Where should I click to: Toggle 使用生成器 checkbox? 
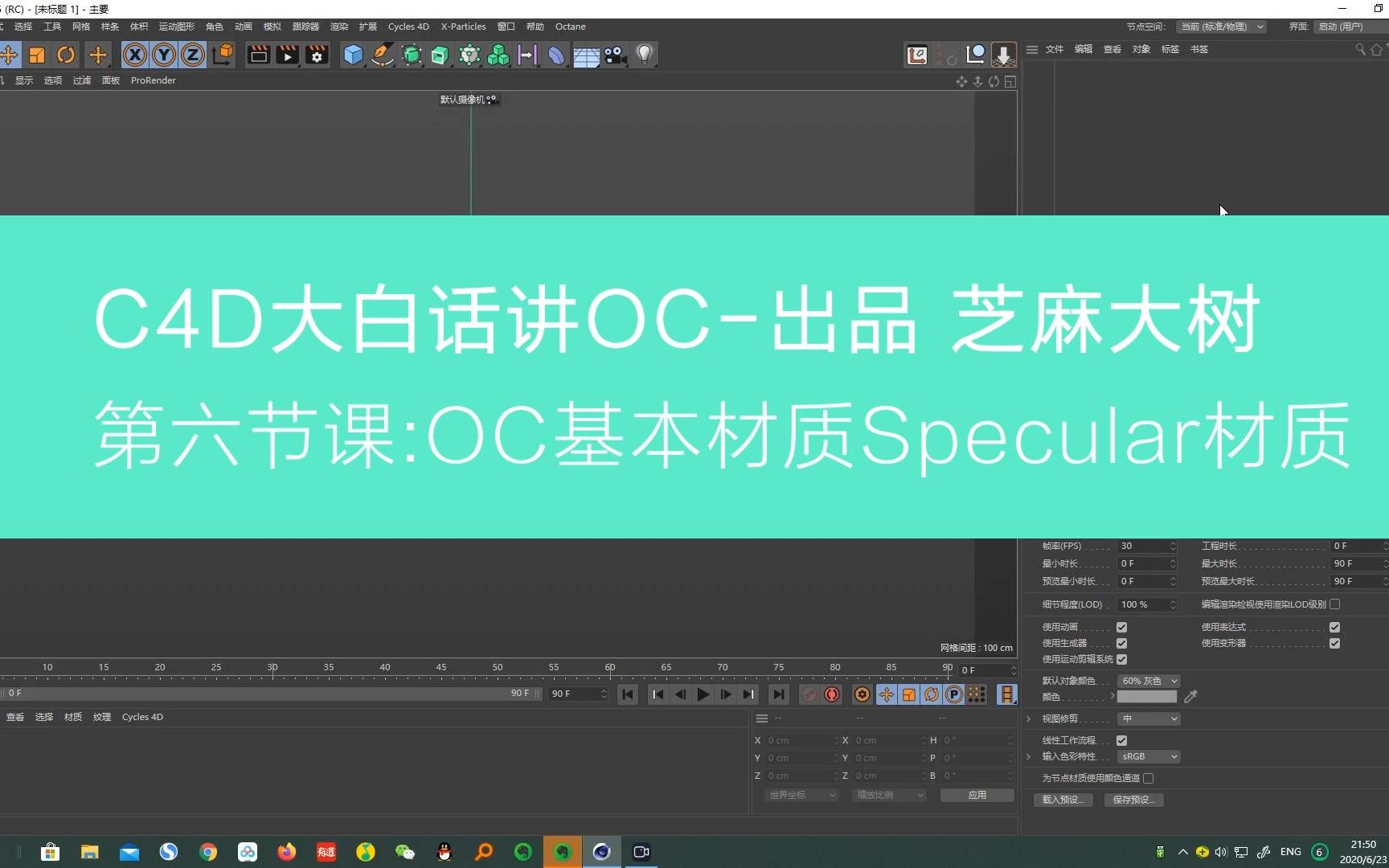1121,643
